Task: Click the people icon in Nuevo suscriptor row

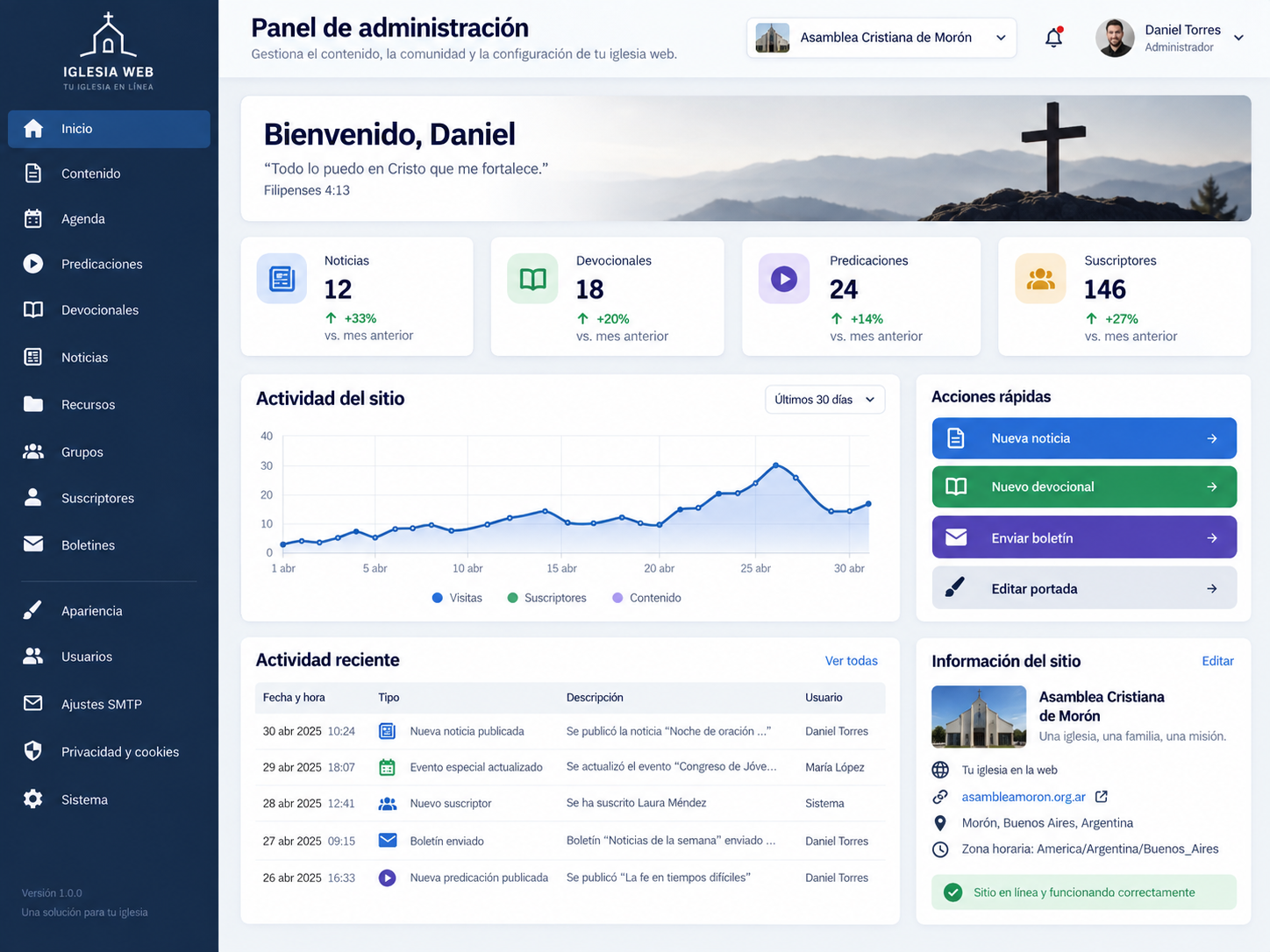Action: 387,803
